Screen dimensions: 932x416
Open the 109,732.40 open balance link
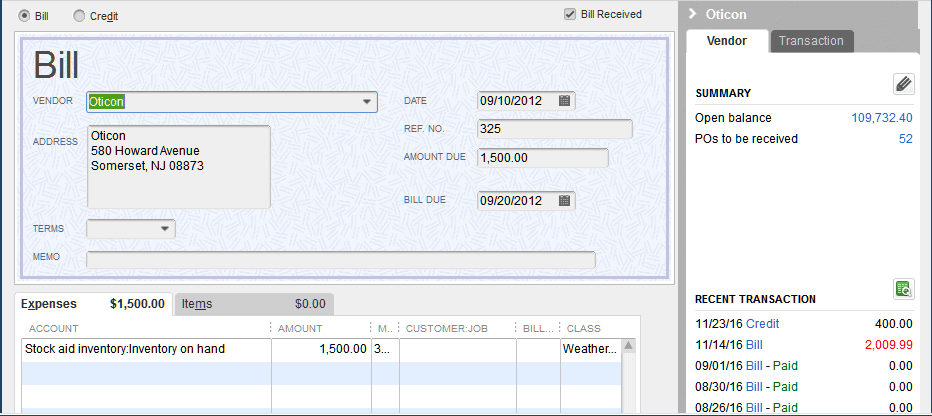(x=882, y=118)
